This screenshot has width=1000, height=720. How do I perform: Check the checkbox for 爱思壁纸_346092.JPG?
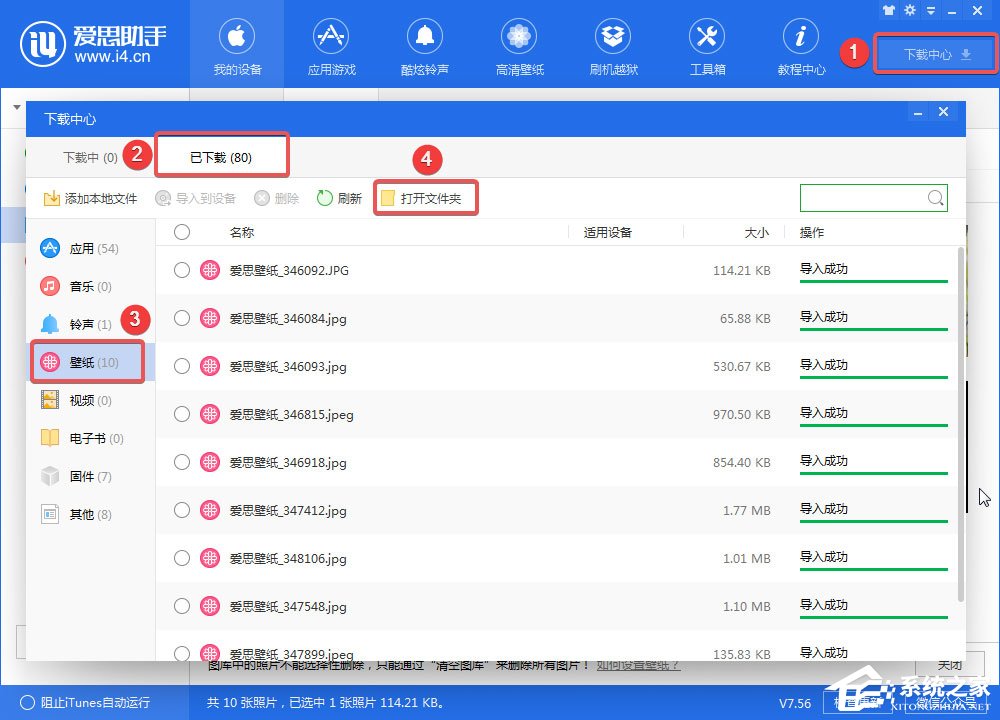pos(181,269)
